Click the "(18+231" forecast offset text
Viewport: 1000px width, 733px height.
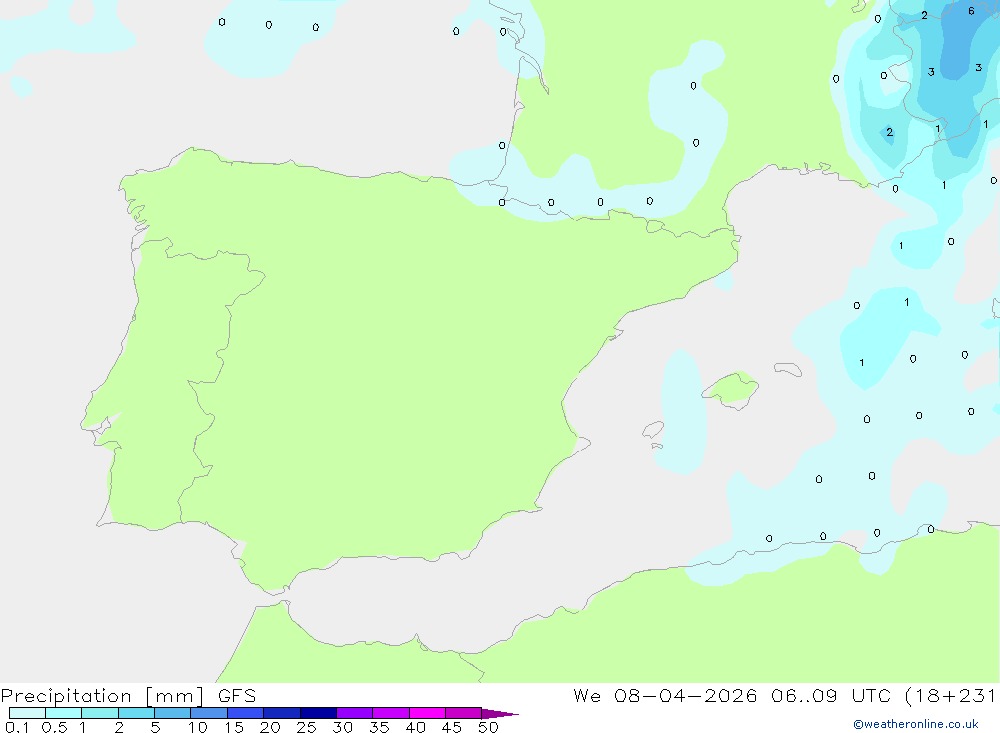[x=951, y=695]
